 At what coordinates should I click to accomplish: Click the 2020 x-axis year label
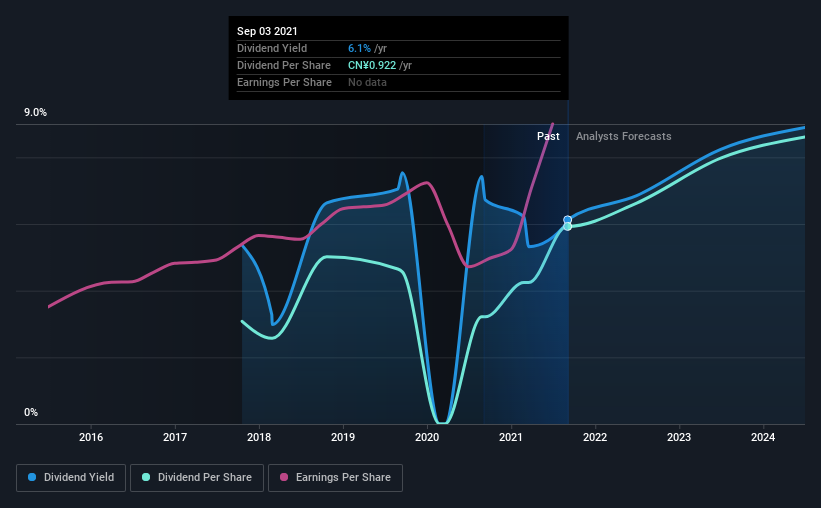pos(427,437)
